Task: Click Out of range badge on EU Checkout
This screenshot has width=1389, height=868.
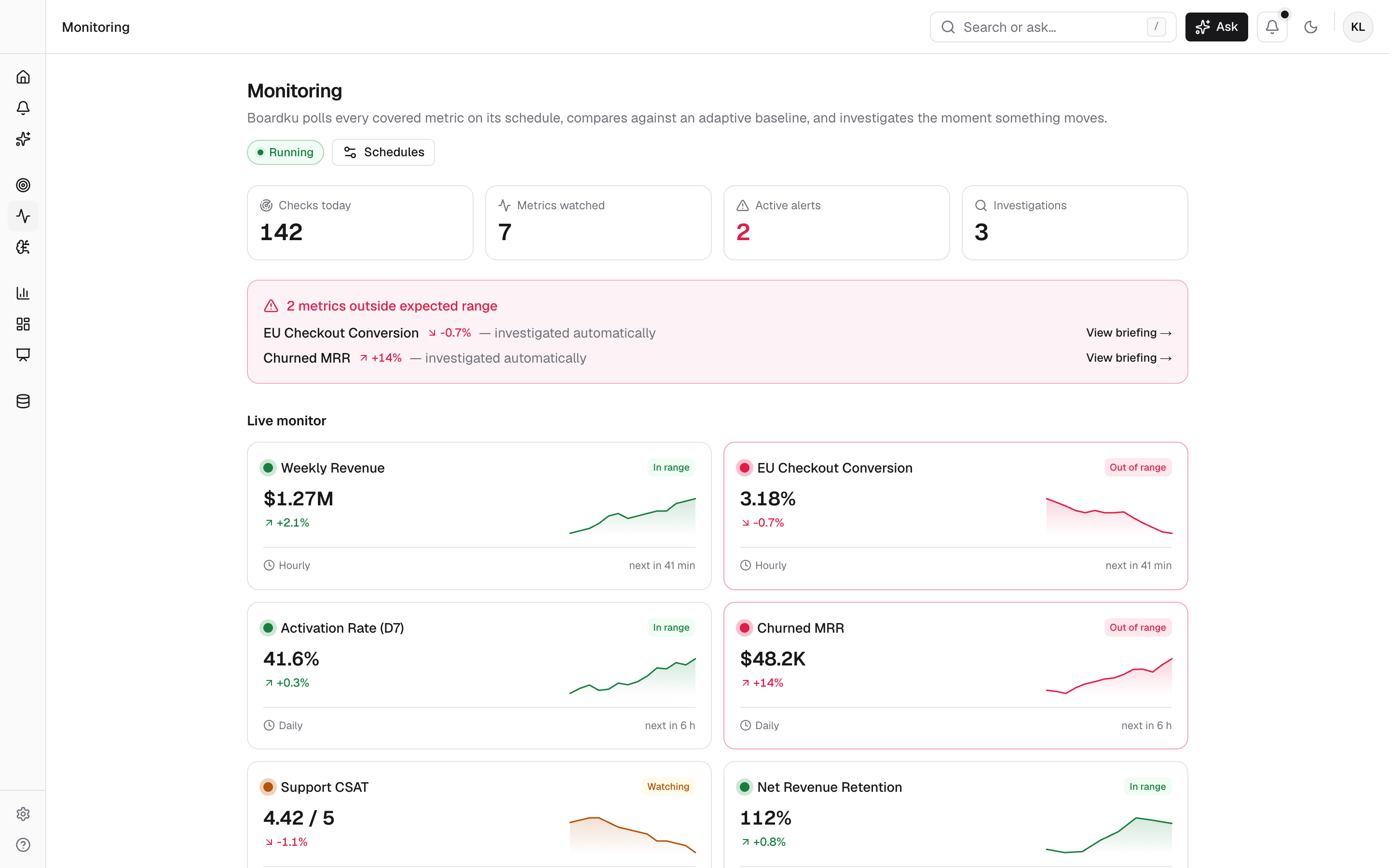Action: coord(1138,467)
